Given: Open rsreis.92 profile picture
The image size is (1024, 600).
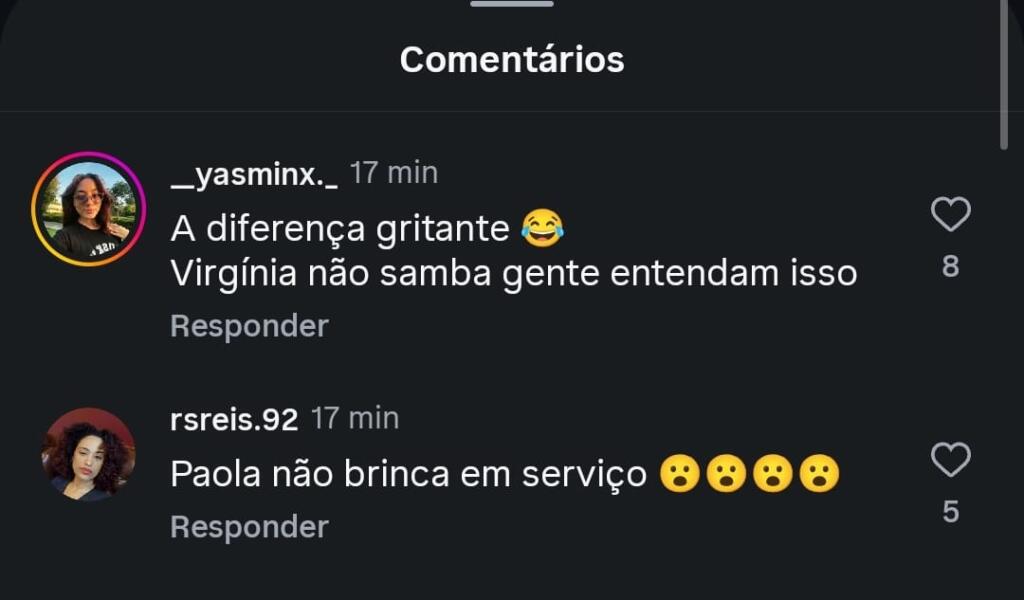Looking at the screenshot, I should [88, 455].
